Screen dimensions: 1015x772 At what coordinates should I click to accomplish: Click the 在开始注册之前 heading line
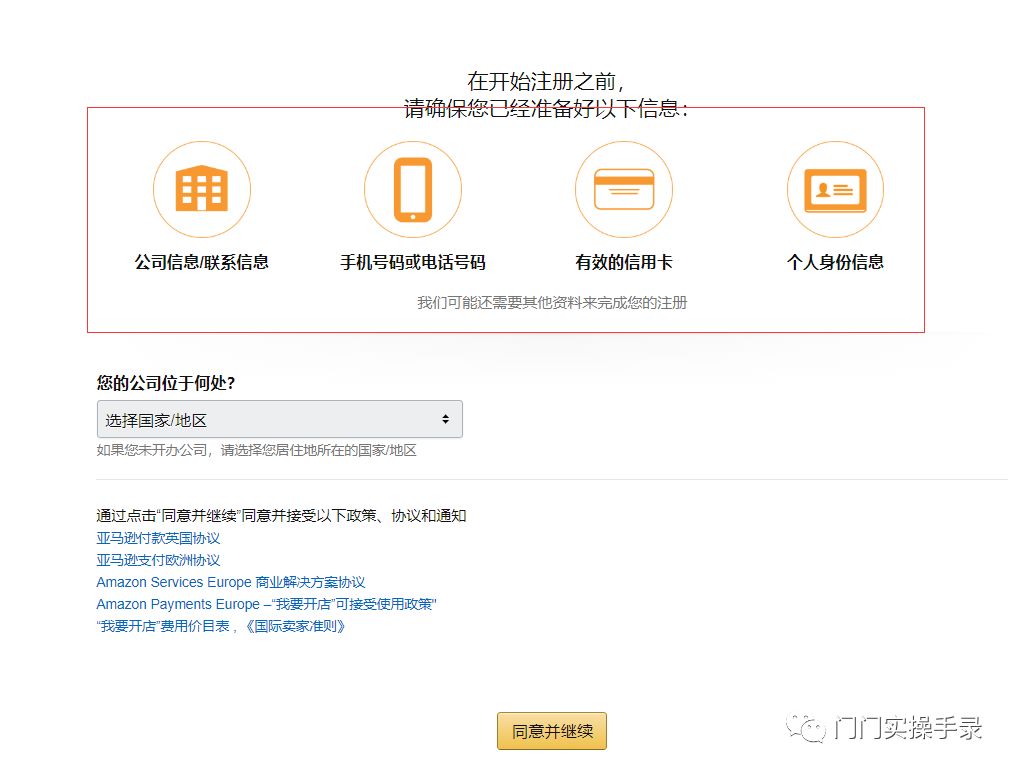pyautogui.click(x=546, y=82)
